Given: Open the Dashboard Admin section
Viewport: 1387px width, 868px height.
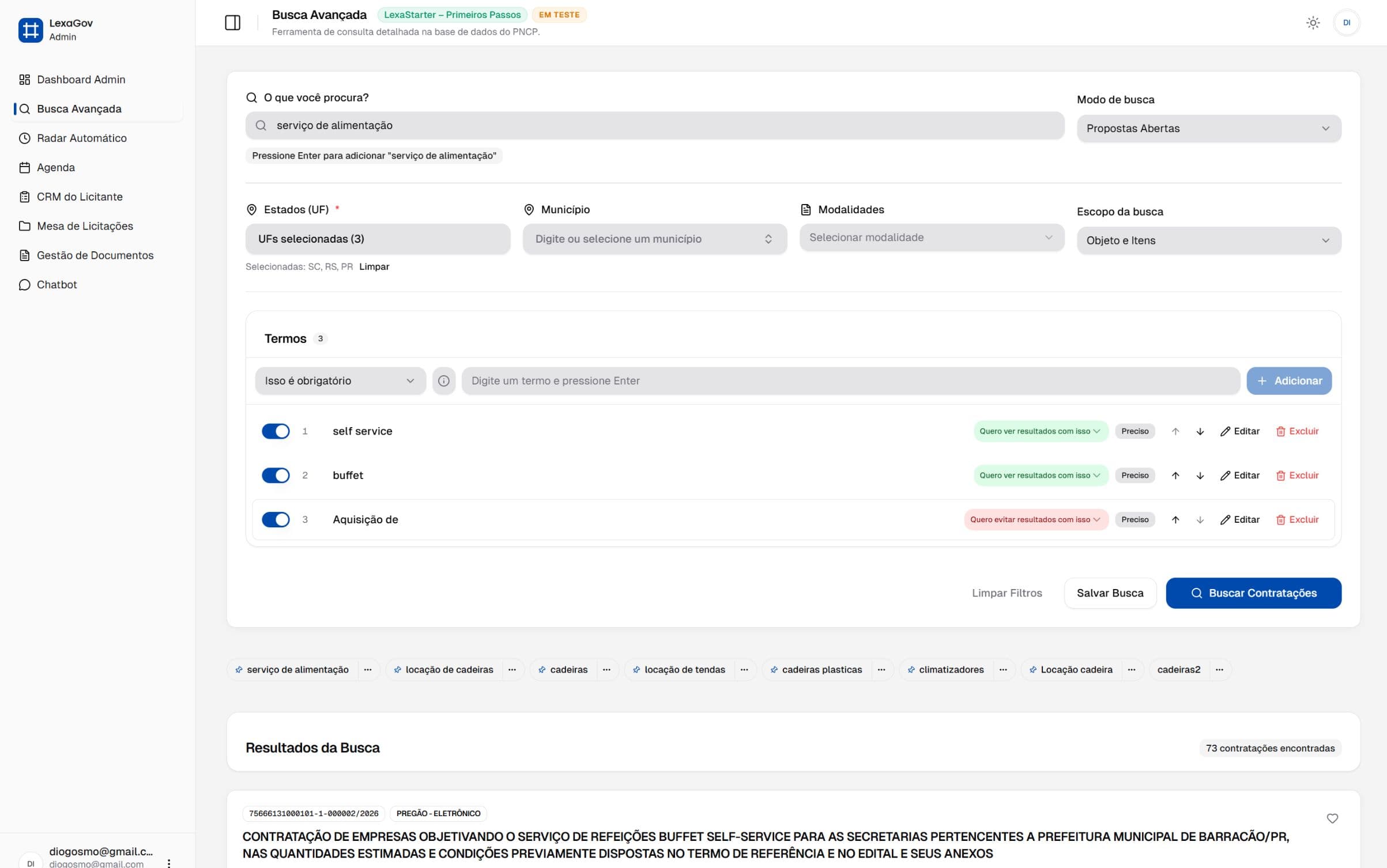Looking at the screenshot, I should point(81,80).
